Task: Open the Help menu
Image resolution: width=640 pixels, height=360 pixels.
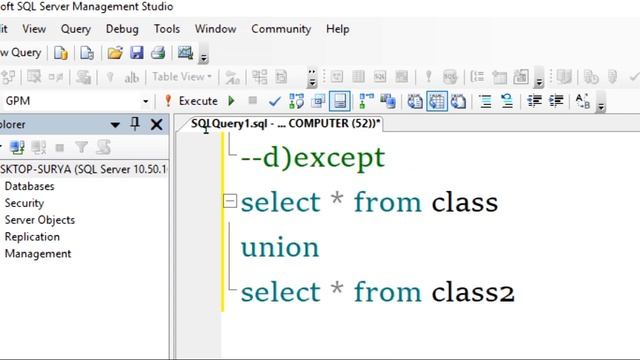Action: tap(338, 29)
